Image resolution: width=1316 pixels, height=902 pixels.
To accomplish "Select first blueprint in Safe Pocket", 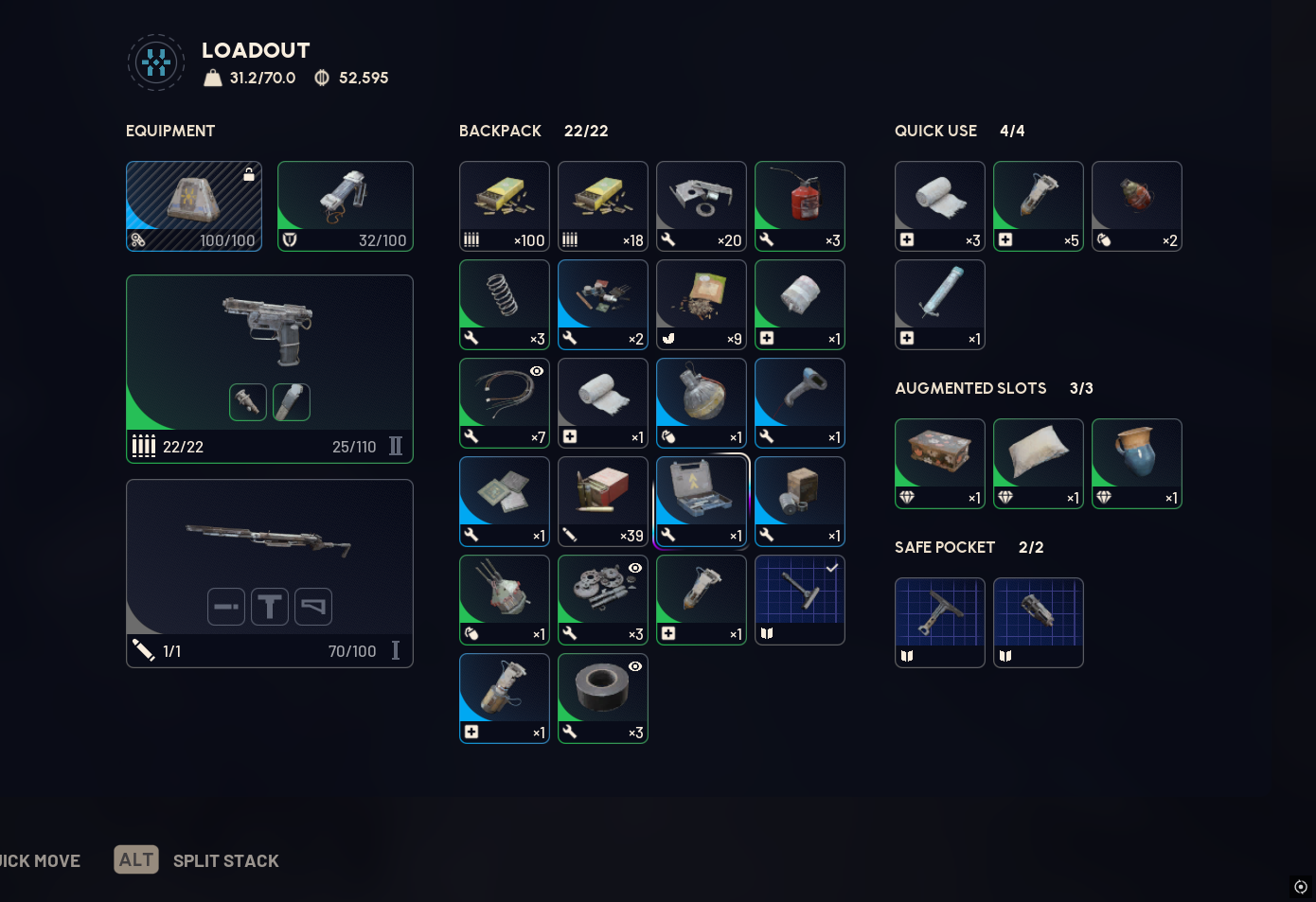I will [940, 623].
